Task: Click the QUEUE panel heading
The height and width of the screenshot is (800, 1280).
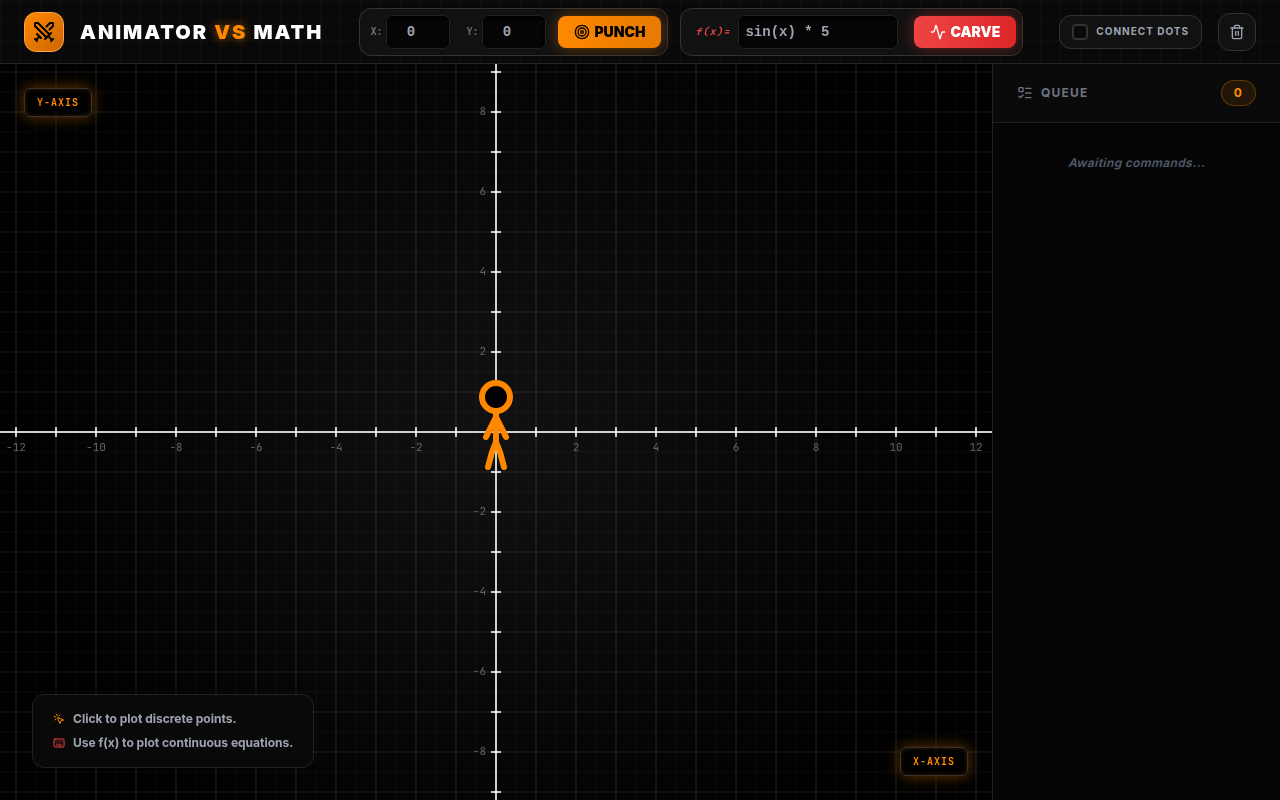Action: 1064,93
